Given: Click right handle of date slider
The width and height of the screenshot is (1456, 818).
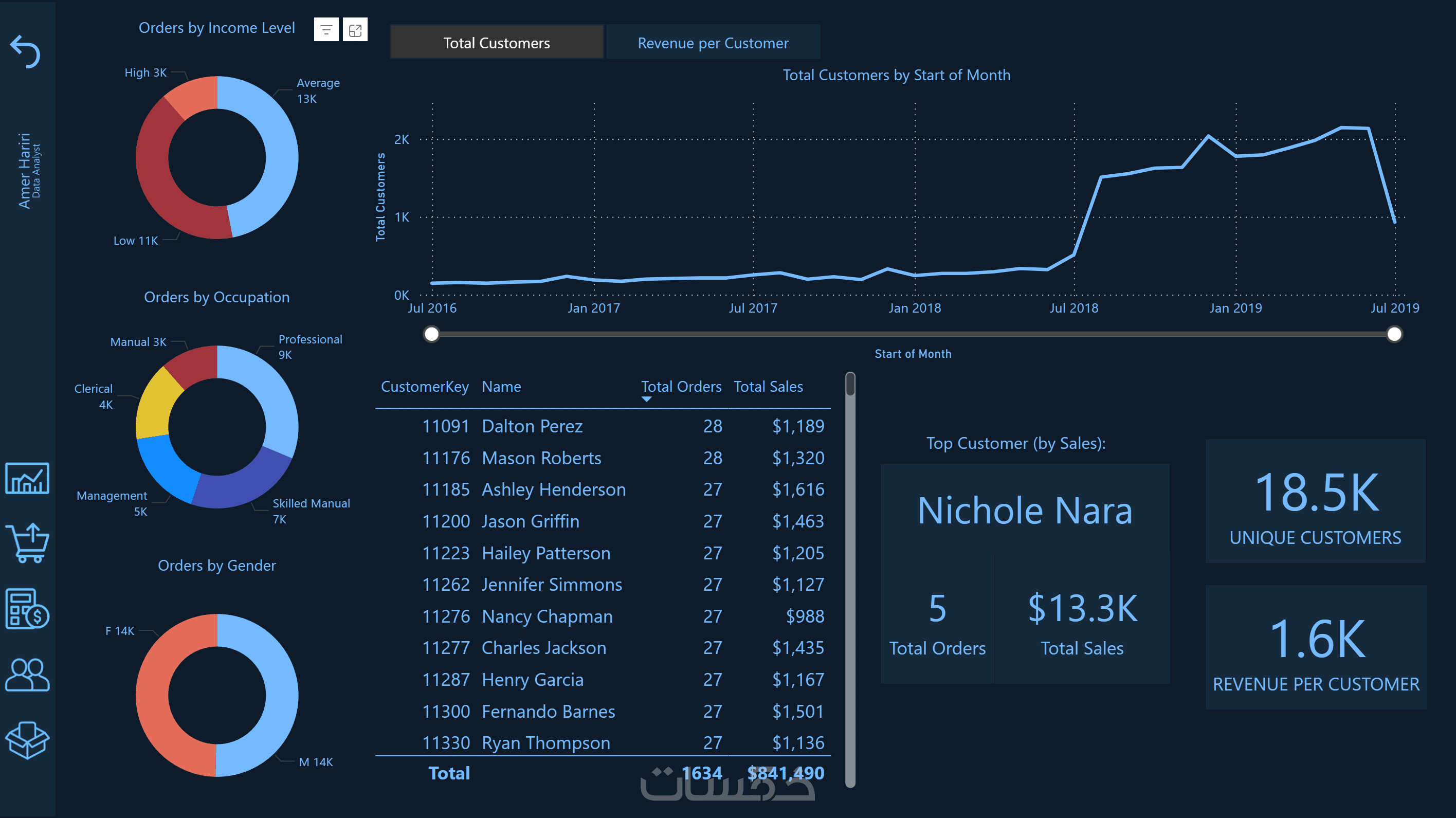Looking at the screenshot, I should coord(1394,334).
